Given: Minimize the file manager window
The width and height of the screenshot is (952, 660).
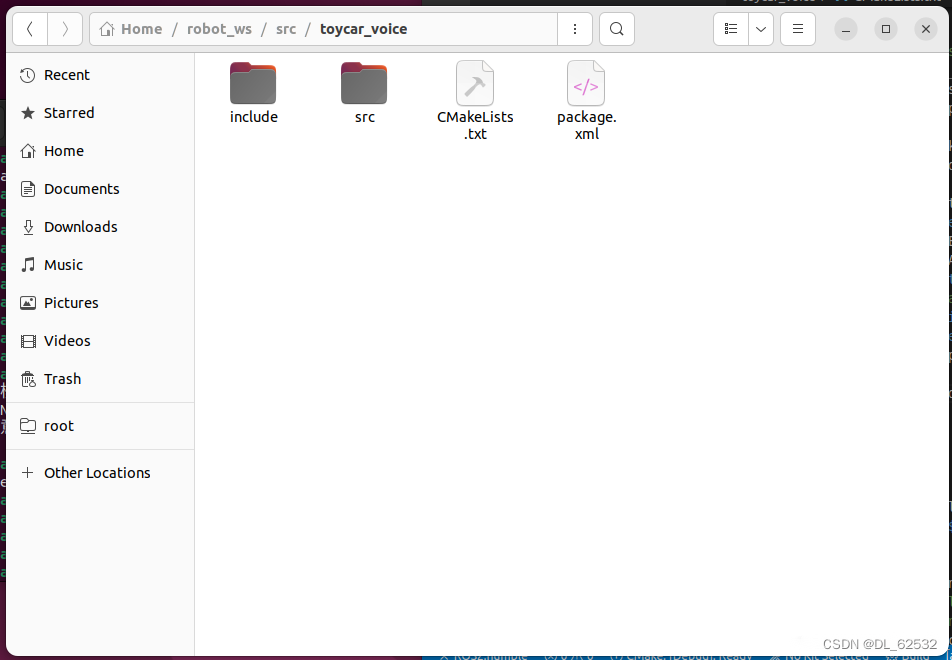Looking at the screenshot, I should tap(846, 29).
